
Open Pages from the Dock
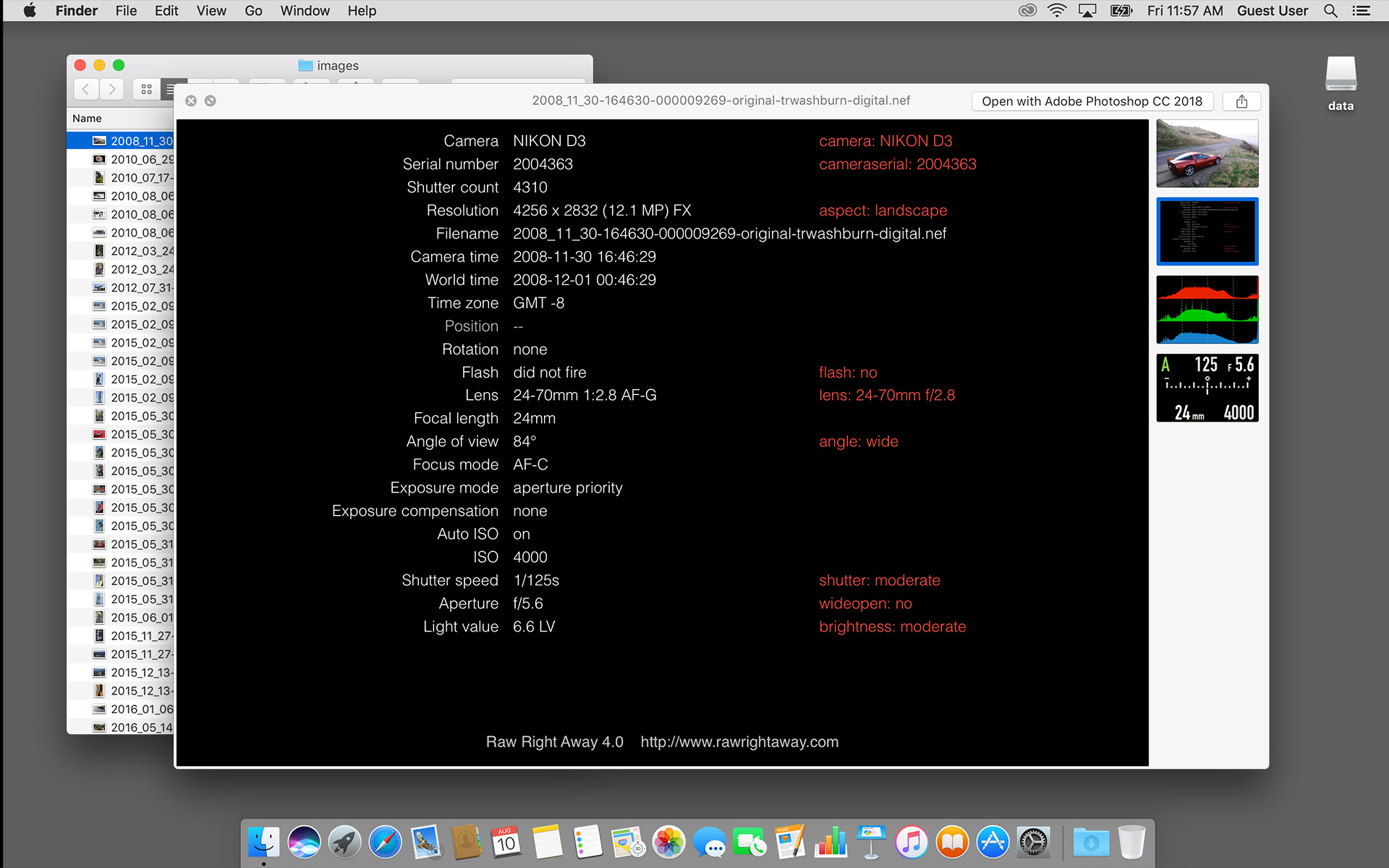point(790,843)
